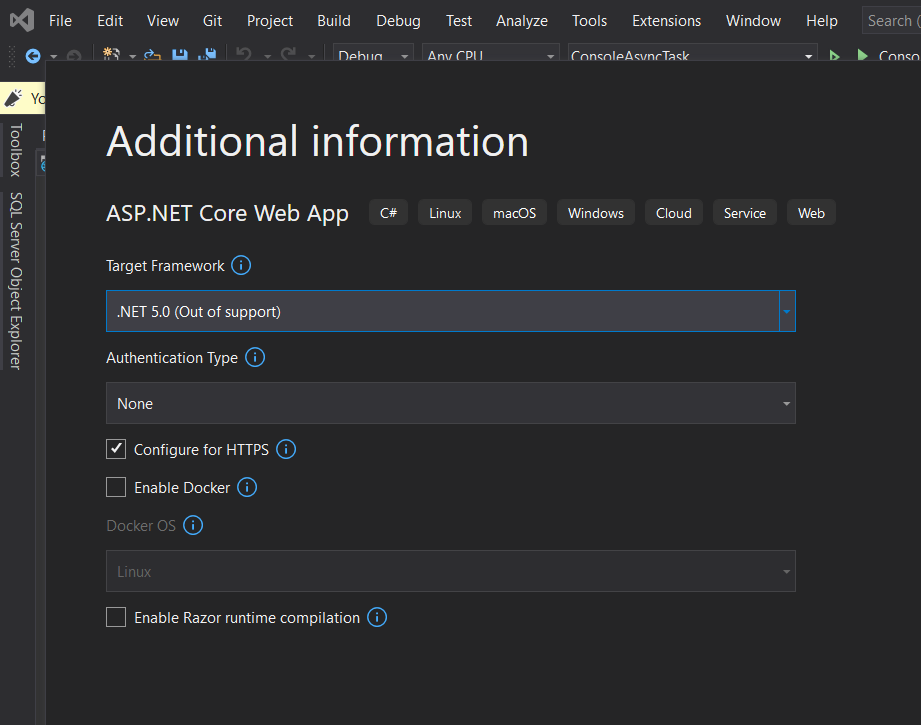
Task: Open the Project menu
Action: [x=270, y=21]
